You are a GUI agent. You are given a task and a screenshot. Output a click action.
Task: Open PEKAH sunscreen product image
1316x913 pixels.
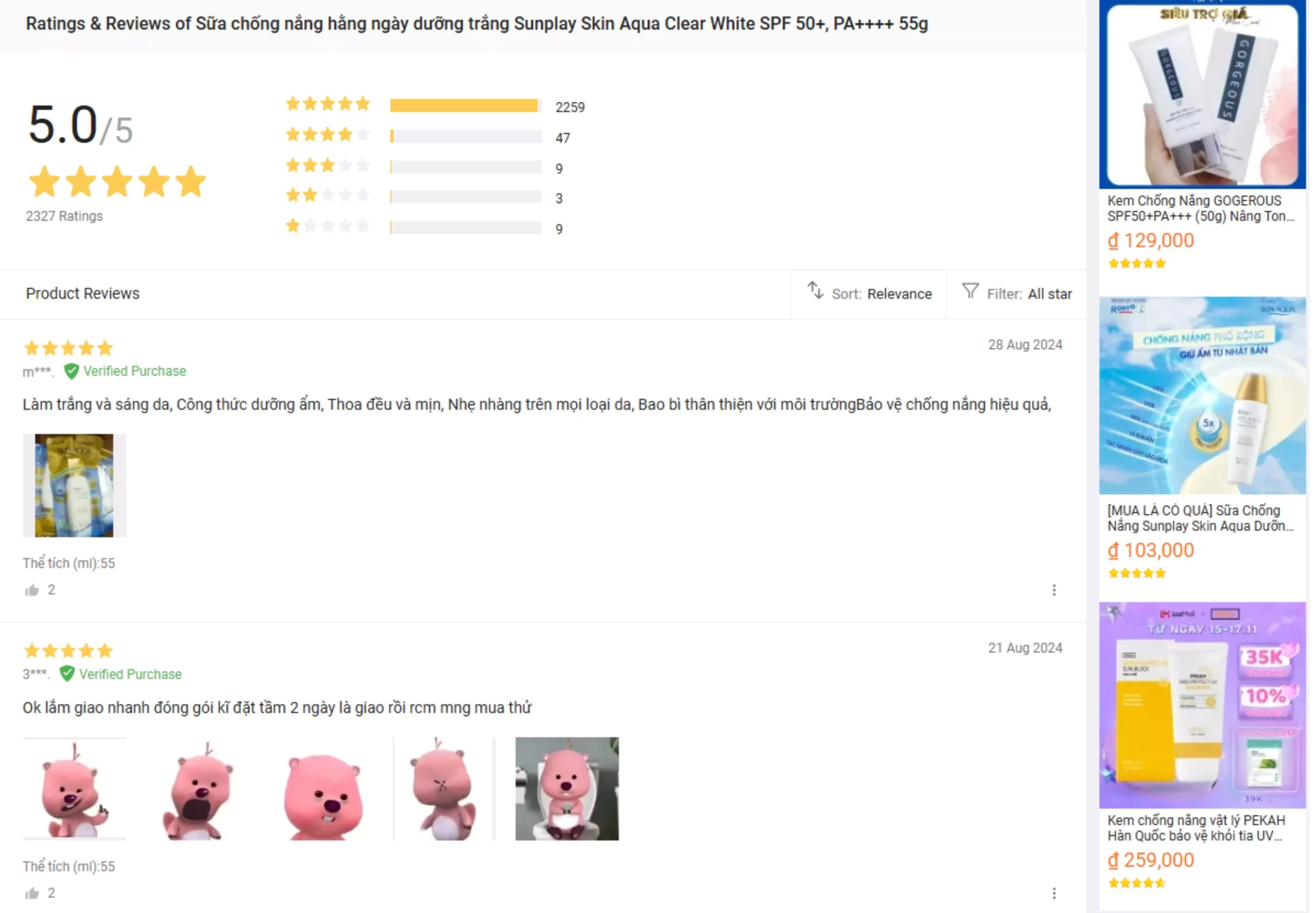click(1202, 705)
